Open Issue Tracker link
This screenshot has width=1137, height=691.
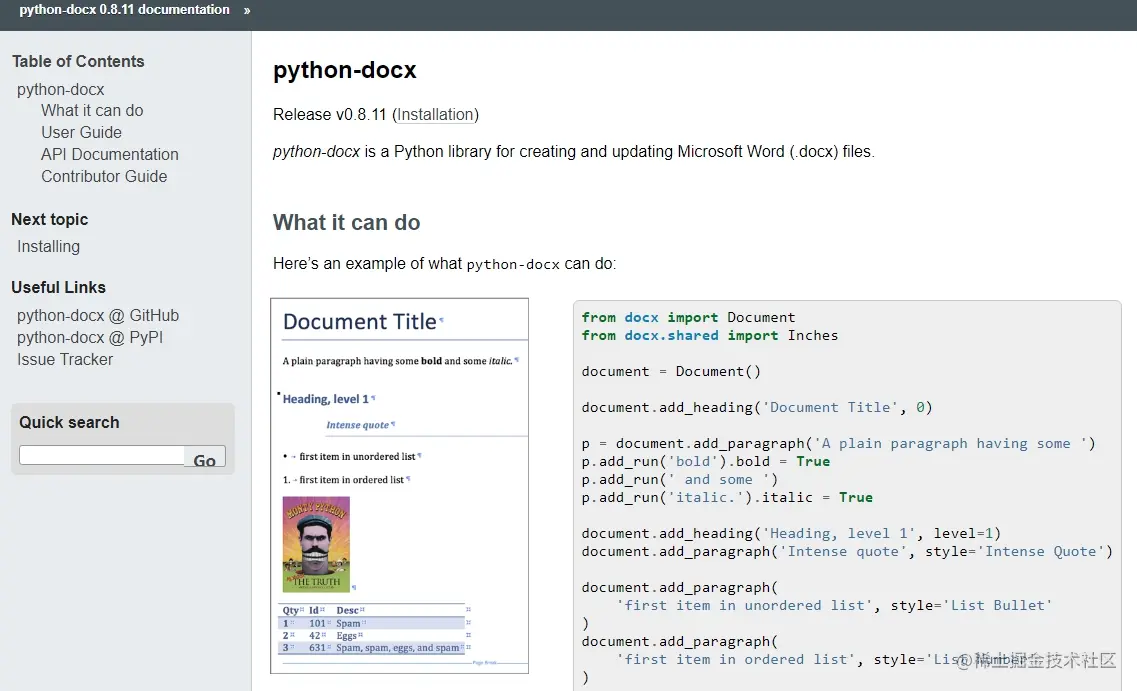(x=65, y=360)
